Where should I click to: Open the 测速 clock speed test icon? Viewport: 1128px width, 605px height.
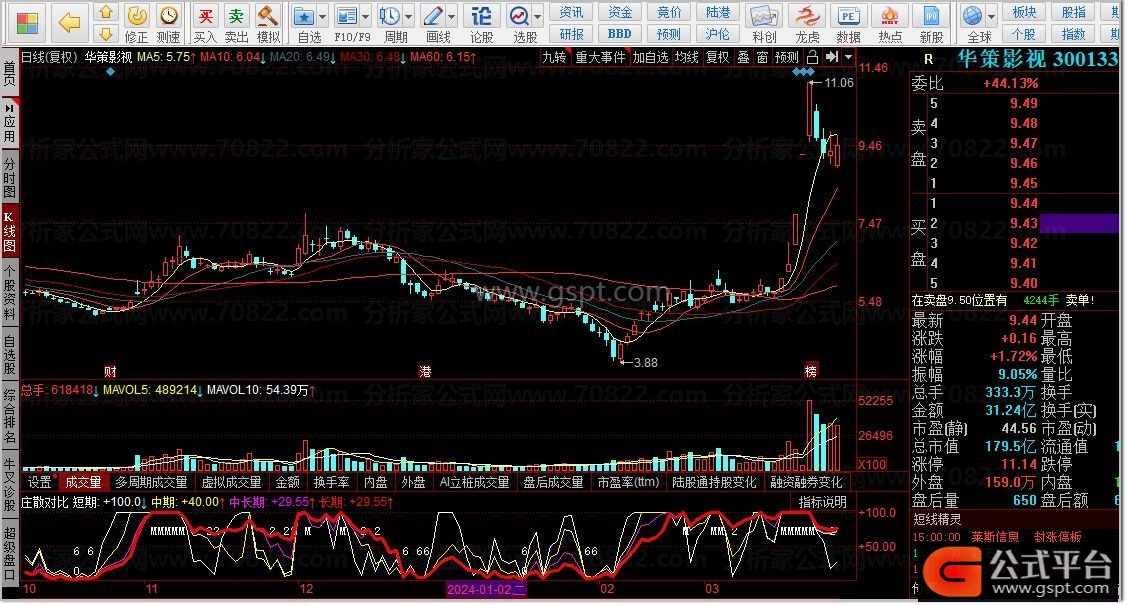[x=168, y=16]
